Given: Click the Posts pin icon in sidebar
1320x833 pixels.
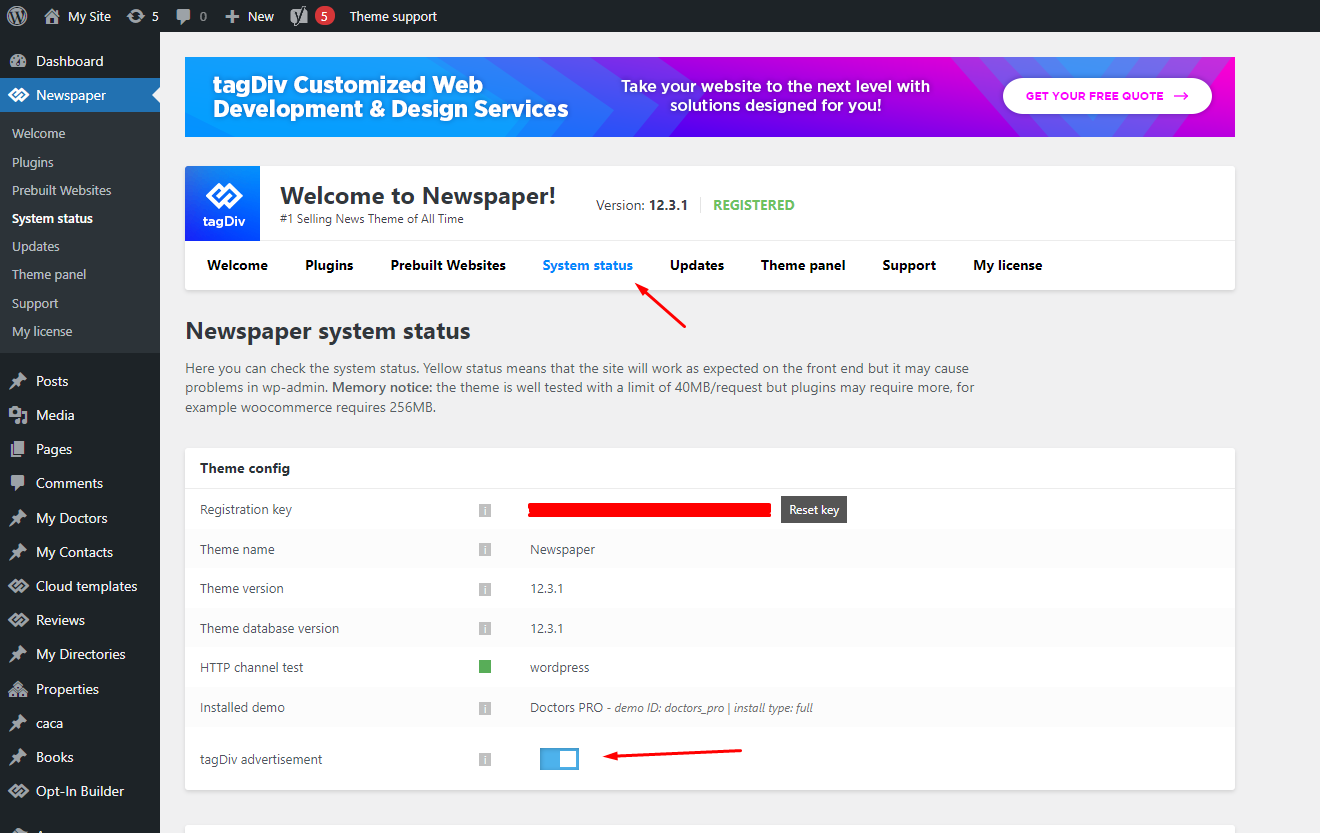Looking at the screenshot, I should pos(18,381).
